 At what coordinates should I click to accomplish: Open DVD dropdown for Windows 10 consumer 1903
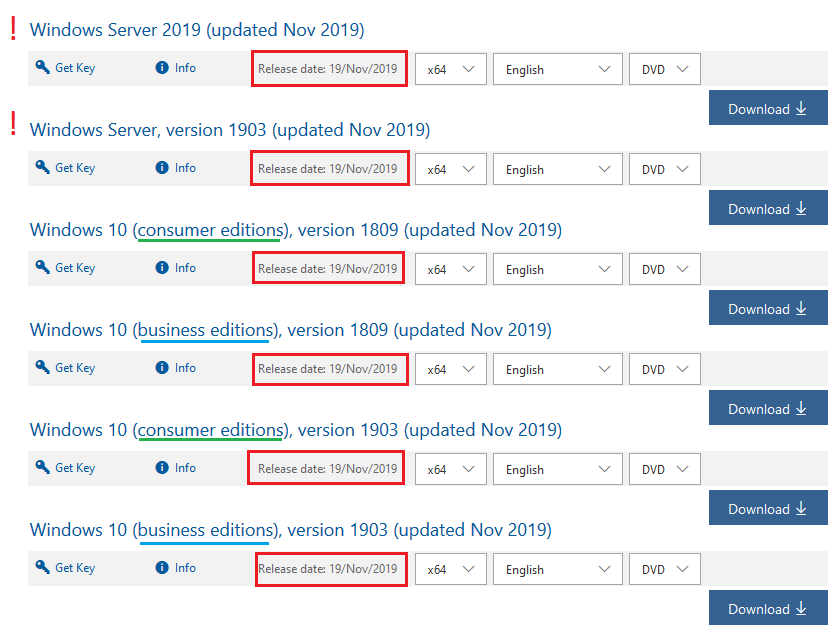(665, 469)
